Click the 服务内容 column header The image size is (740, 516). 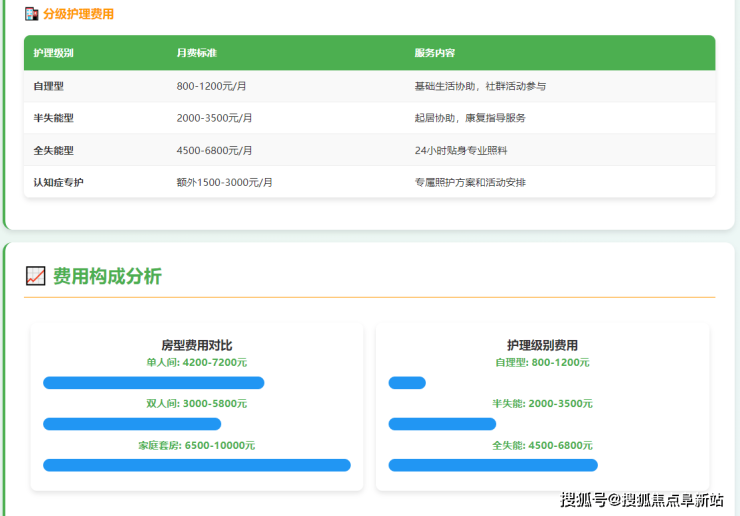point(435,52)
